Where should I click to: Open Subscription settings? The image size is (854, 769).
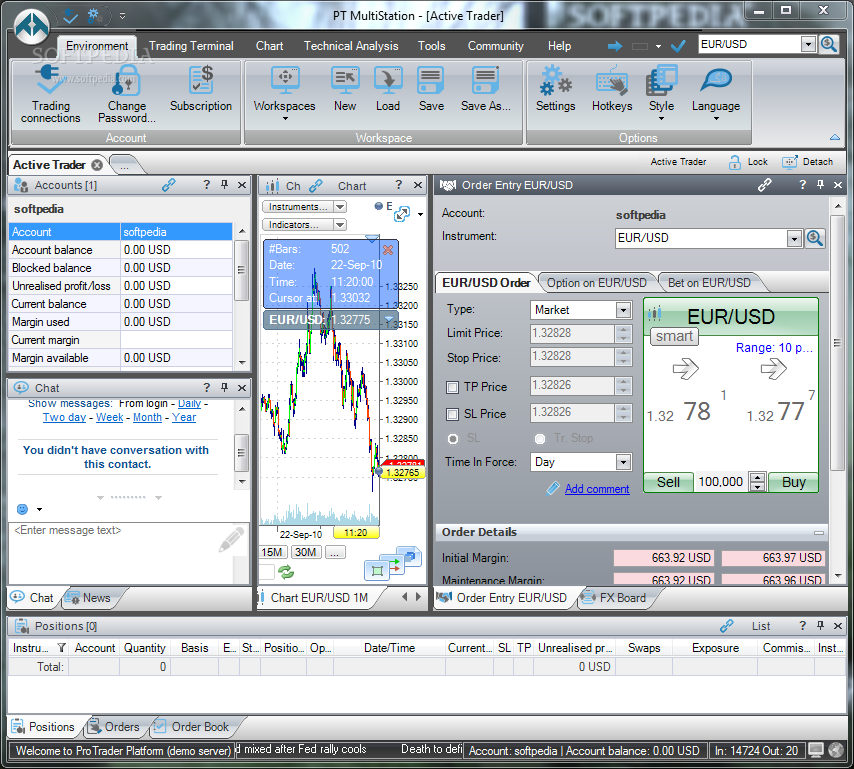pos(201,89)
